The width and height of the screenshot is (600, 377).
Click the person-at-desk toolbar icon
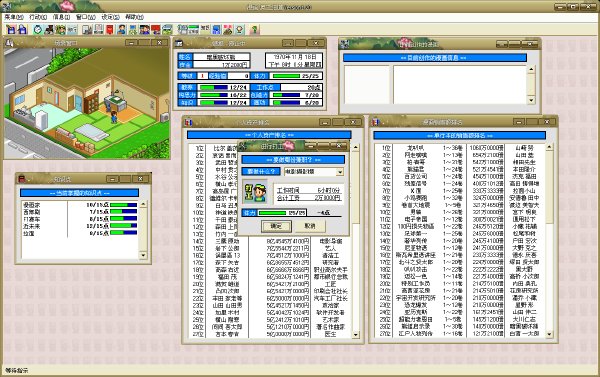coord(121,29)
